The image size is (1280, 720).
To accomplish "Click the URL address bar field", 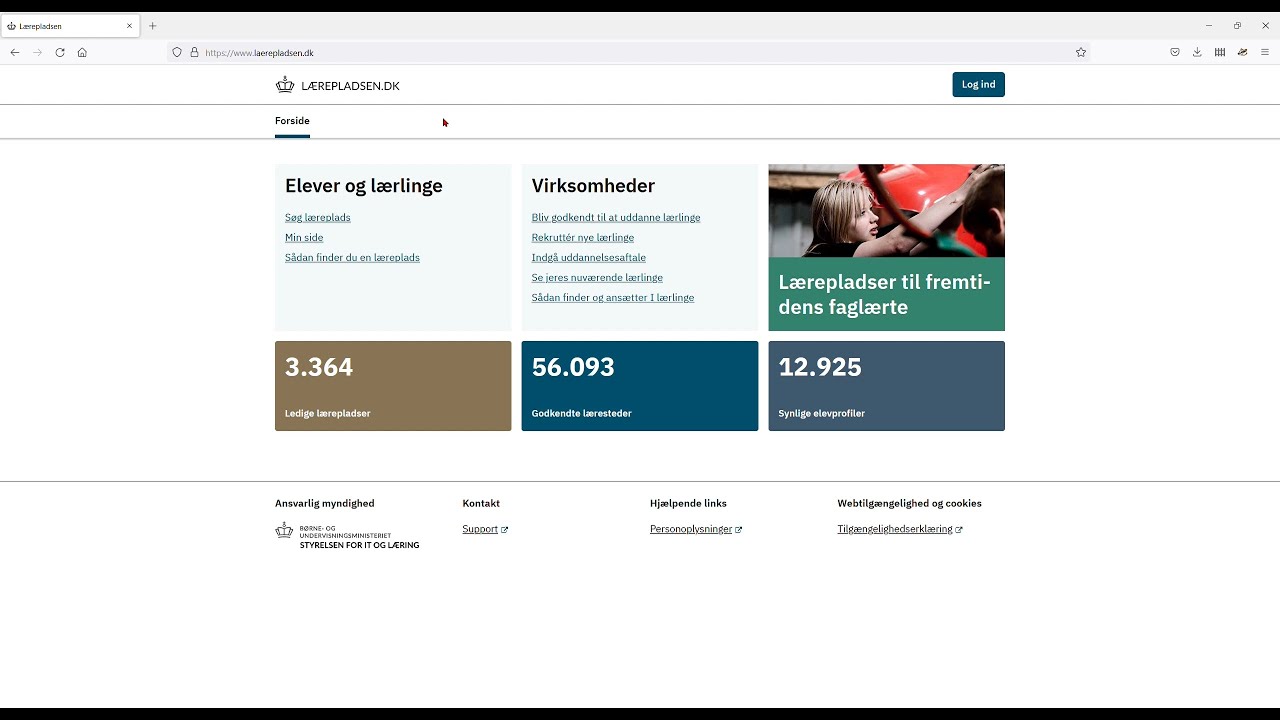I will (630, 52).
